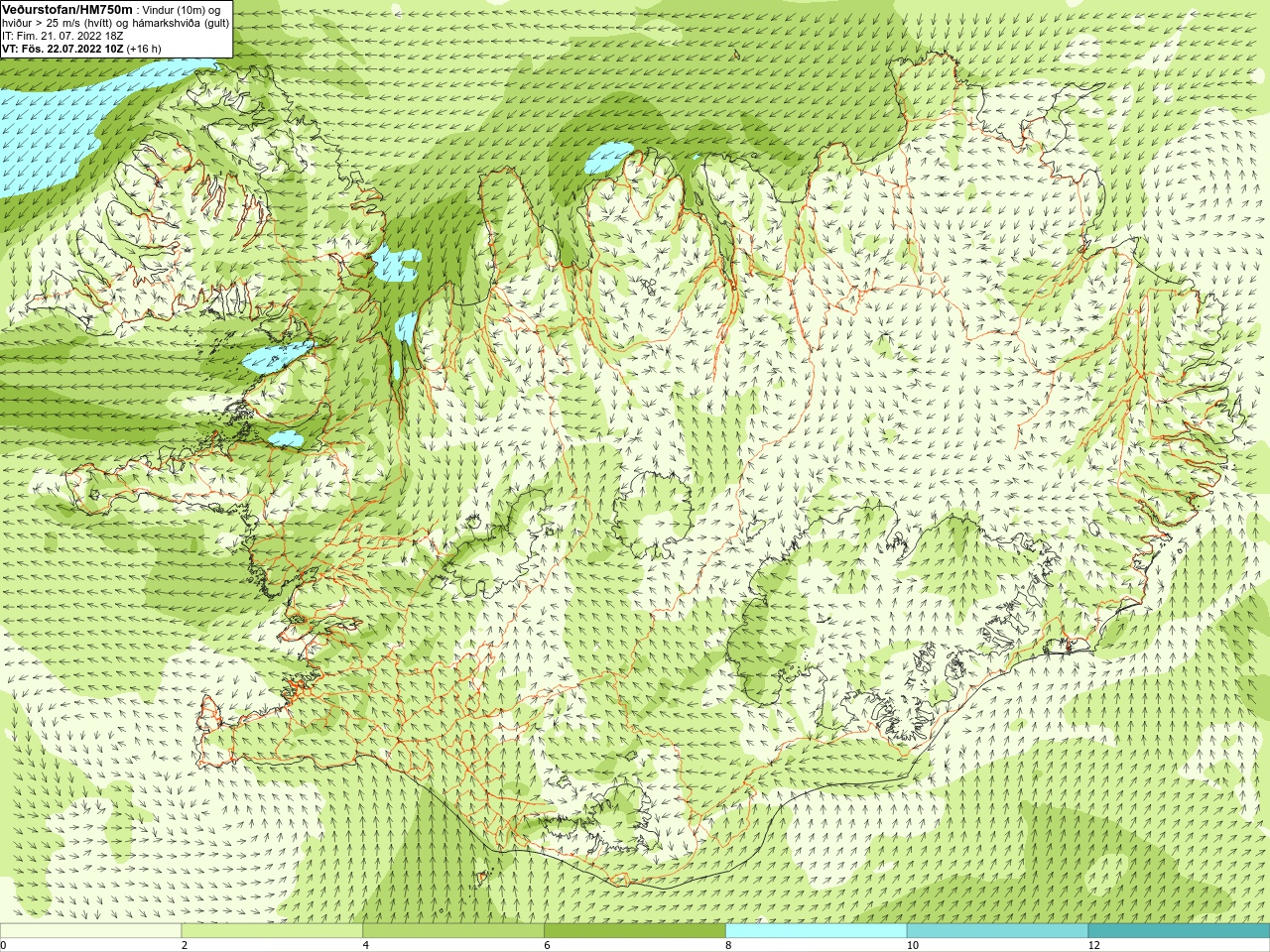The width and height of the screenshot is (1270, 952).
Task: Click the legend scale label "10"
Action: click(913, 945)
